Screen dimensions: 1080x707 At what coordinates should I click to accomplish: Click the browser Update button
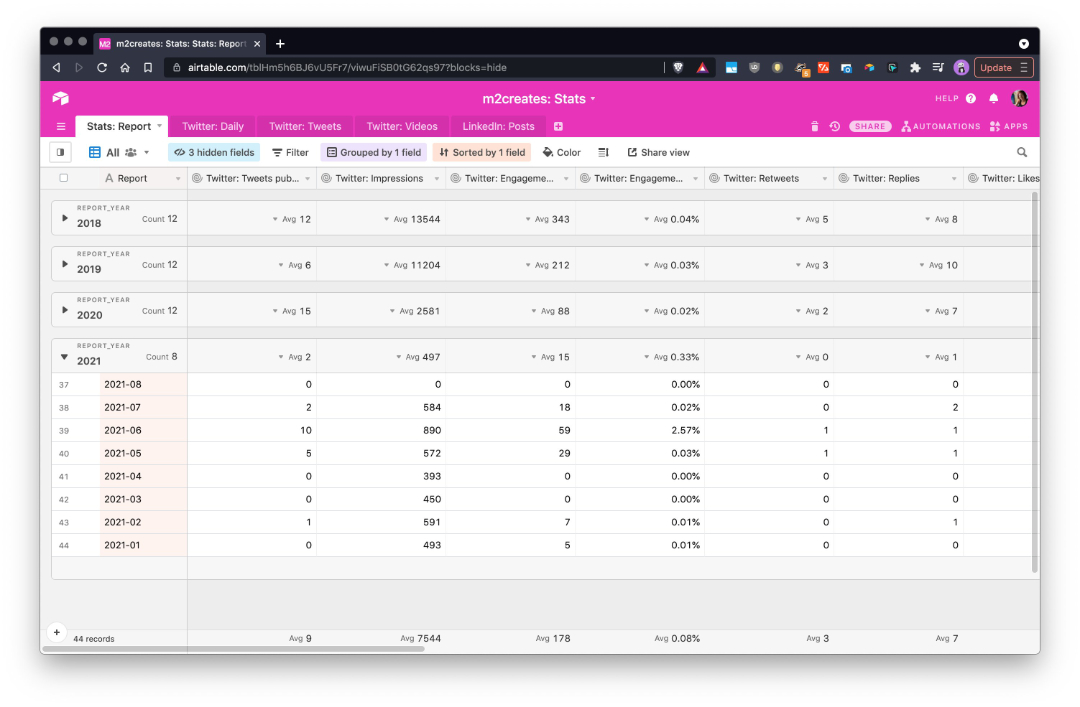(1004, 68)
